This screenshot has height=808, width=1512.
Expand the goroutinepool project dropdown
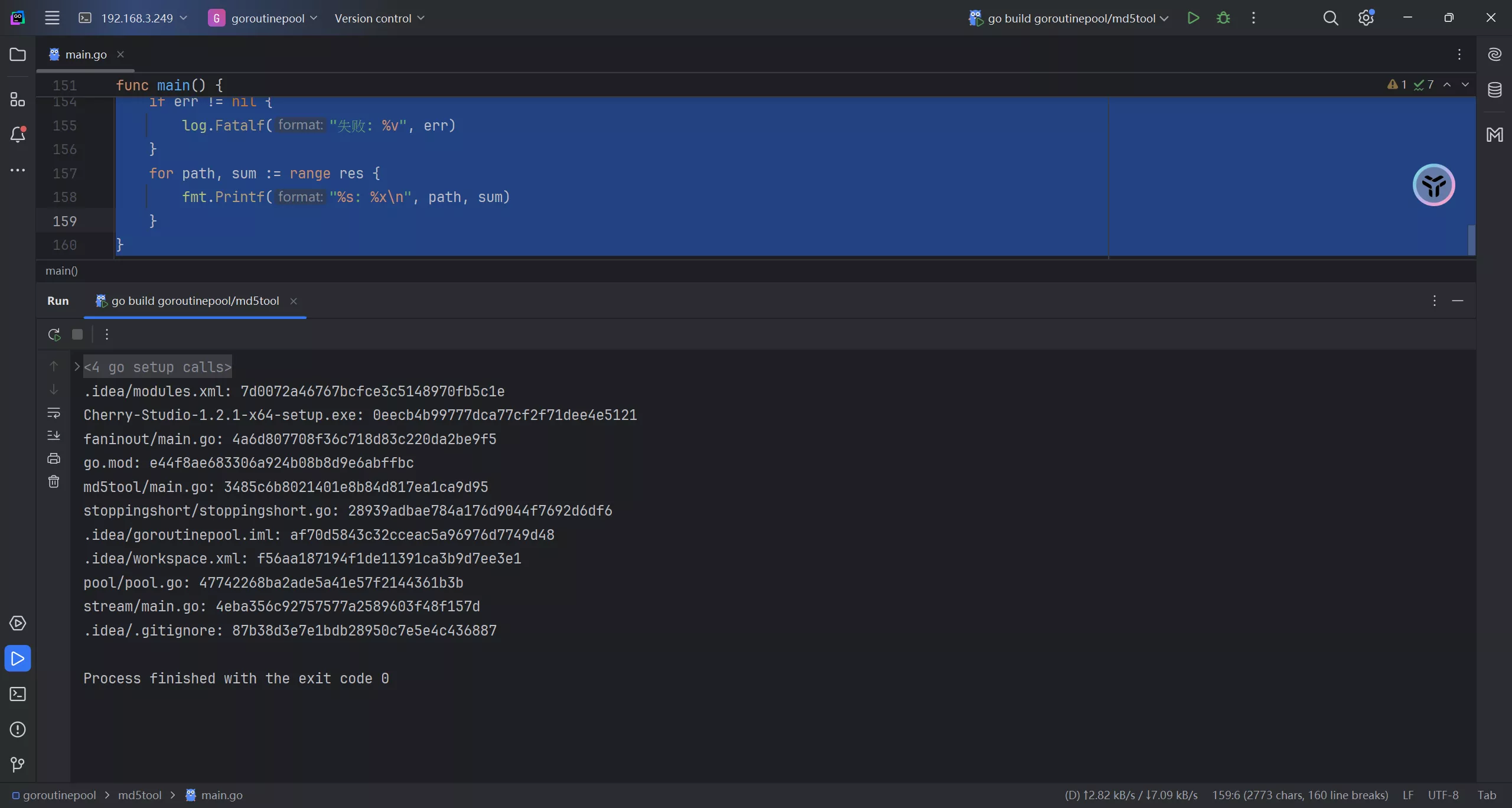[263, 18]
